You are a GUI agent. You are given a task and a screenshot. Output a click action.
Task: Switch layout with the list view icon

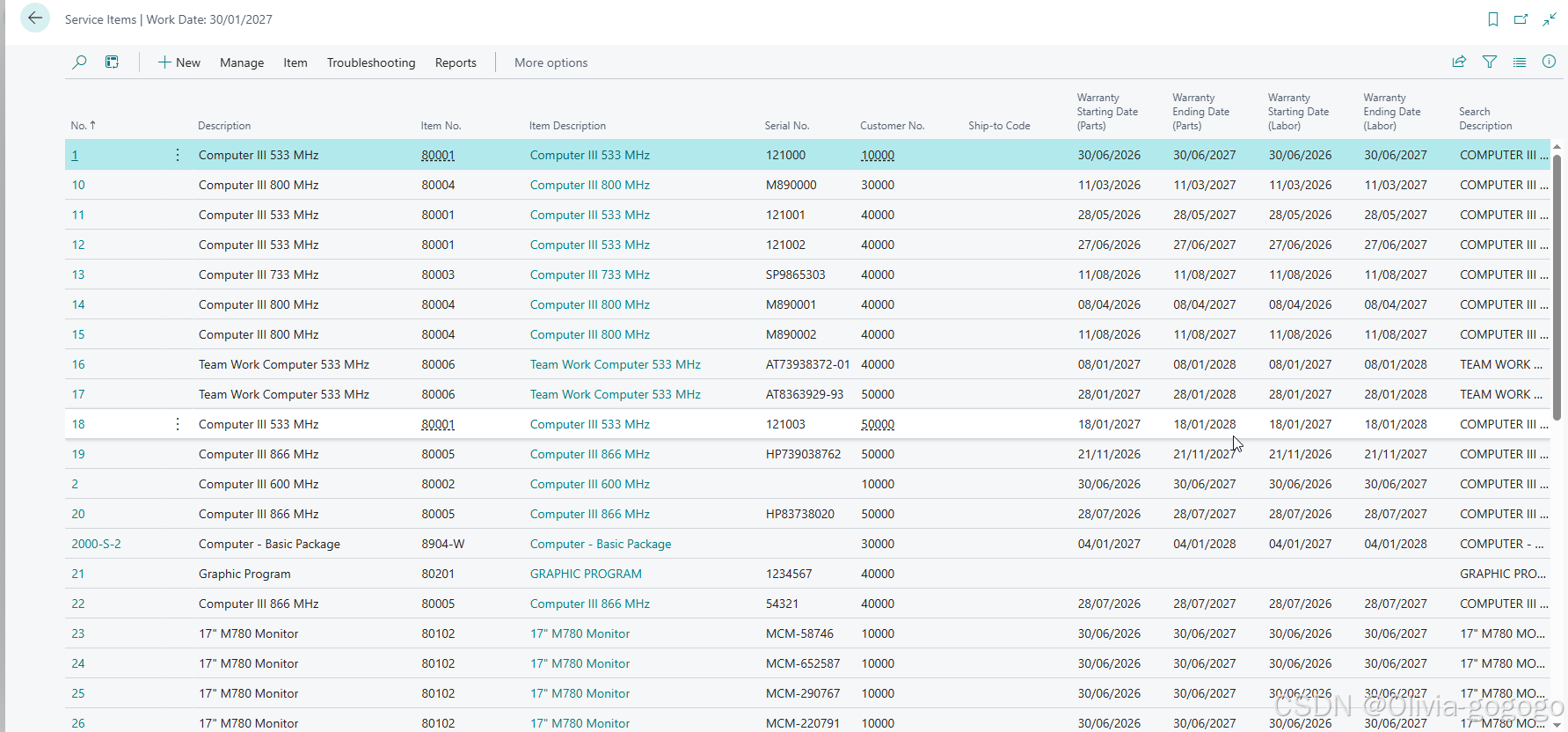click(1520, 62)
